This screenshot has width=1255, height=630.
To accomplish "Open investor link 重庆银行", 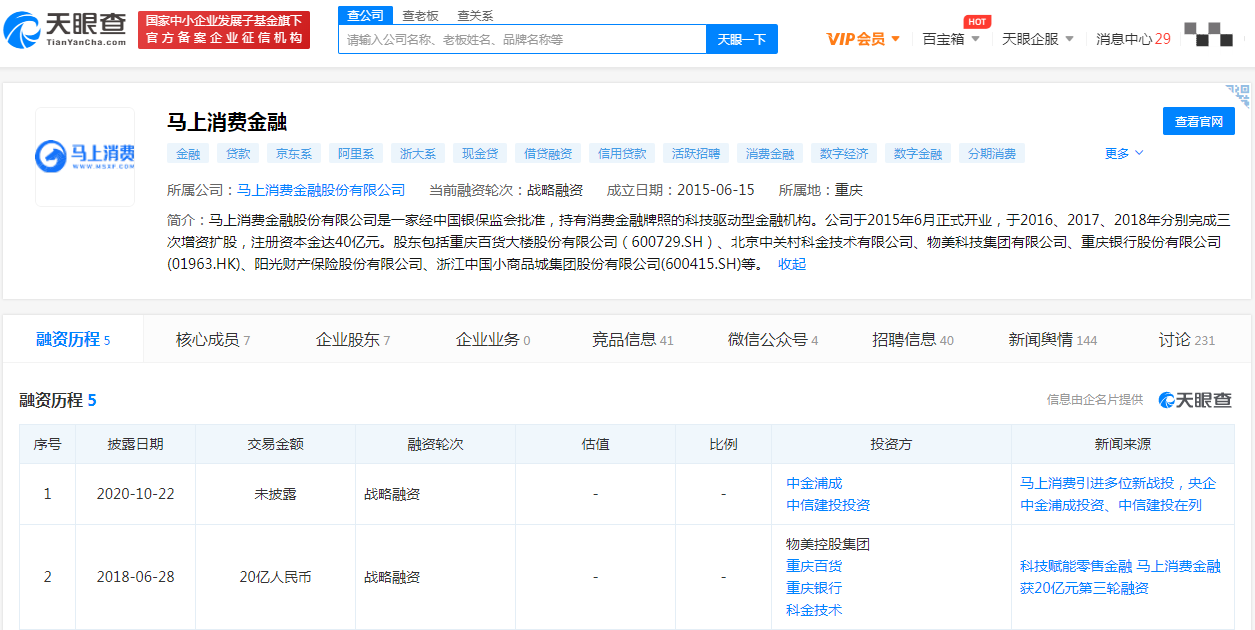I will [x=814, y=588].
